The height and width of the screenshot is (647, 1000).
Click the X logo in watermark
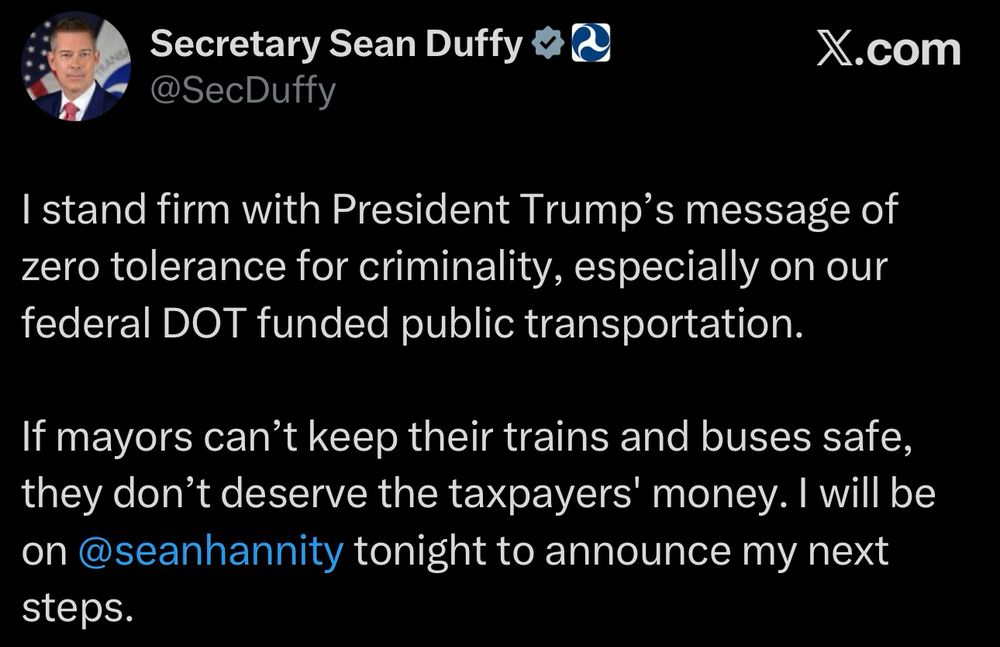[x=832, y=50]
